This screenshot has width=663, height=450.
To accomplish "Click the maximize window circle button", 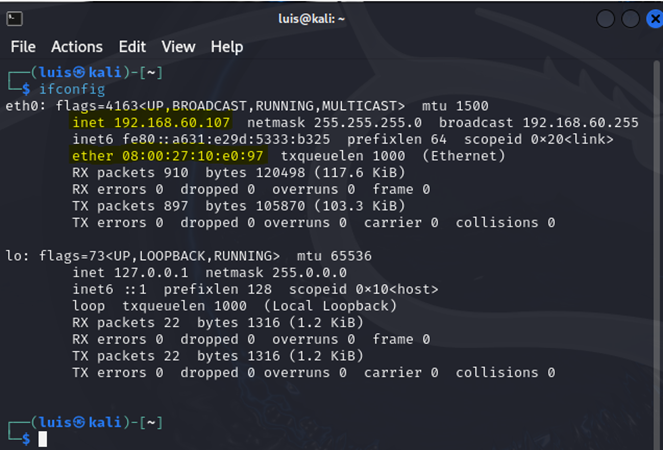I will tap(630, 19).
